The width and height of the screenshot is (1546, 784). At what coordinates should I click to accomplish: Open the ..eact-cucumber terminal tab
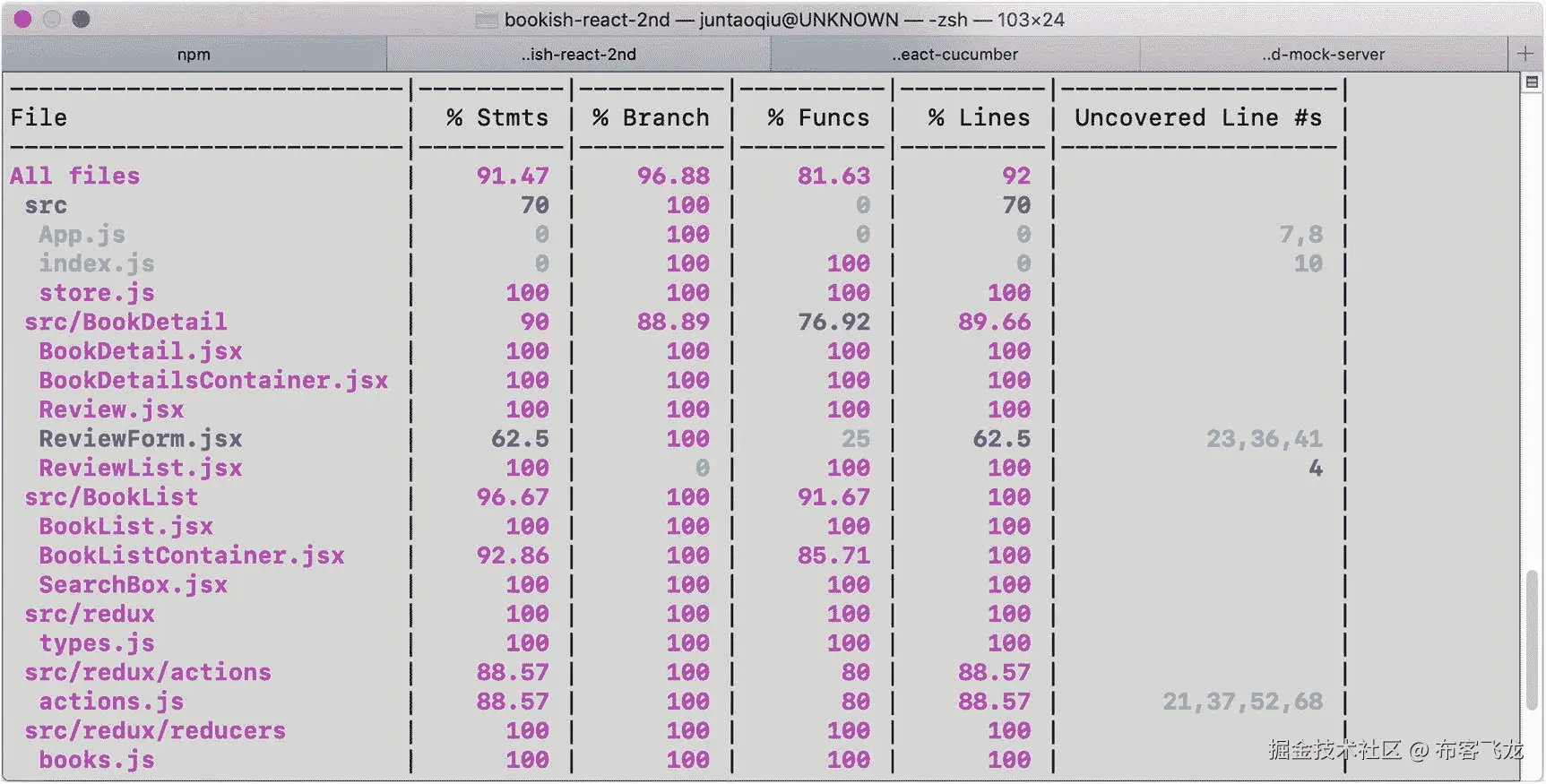955,54
